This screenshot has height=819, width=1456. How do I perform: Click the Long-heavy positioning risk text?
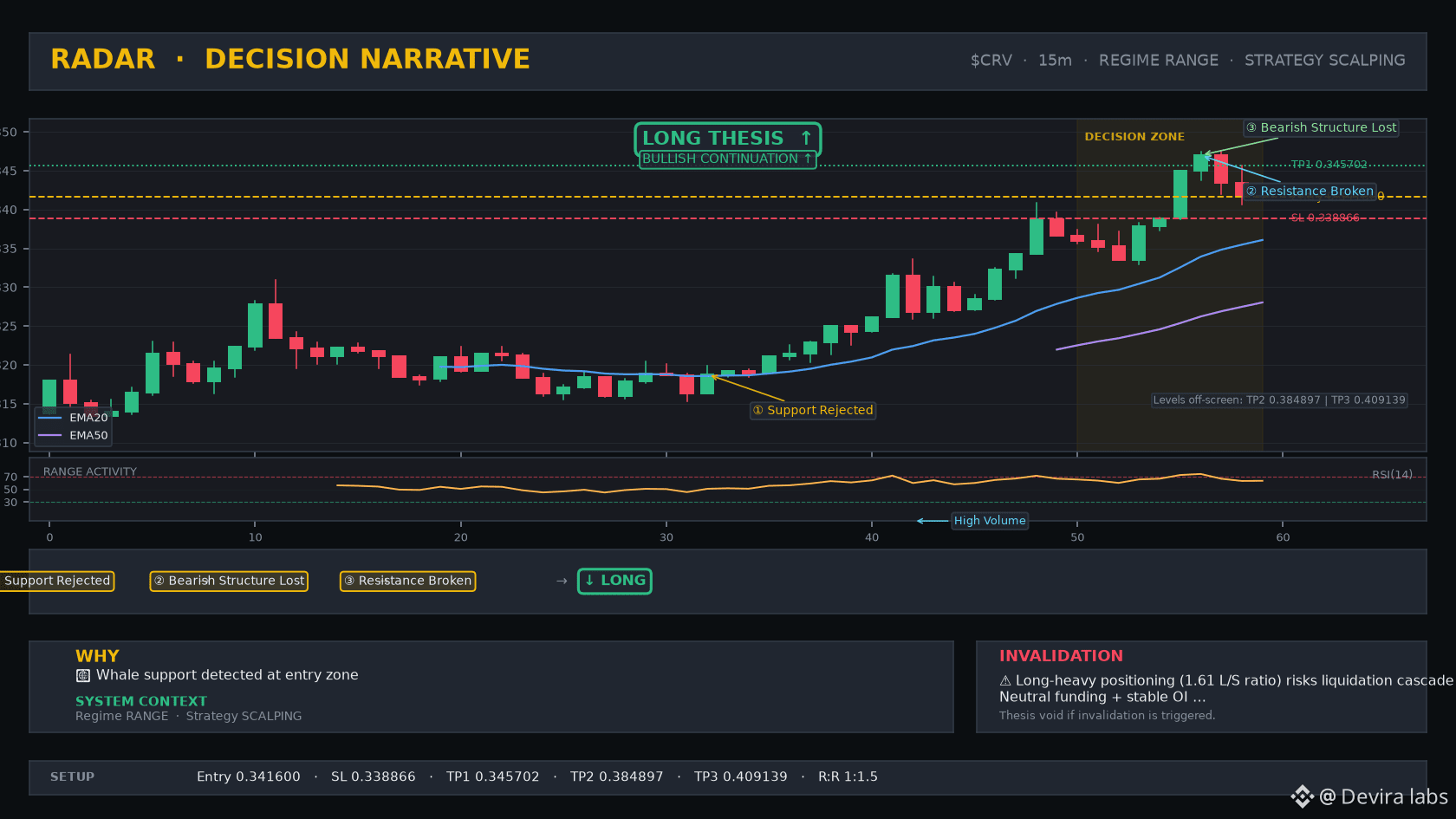point(1235,680)
